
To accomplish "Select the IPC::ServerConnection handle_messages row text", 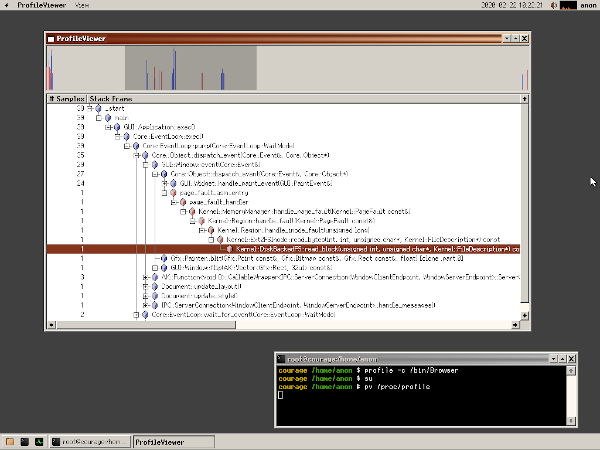I will coord(298,305).
